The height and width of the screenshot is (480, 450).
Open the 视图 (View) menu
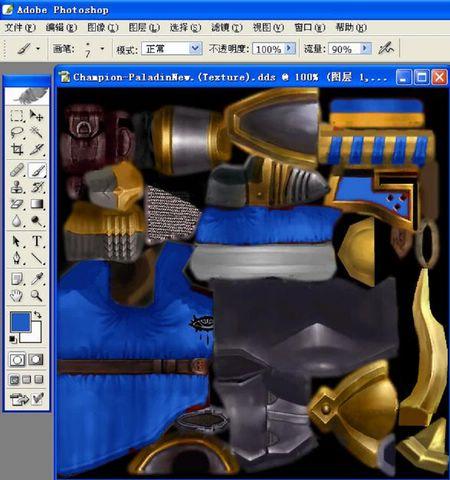click(268, 27)
